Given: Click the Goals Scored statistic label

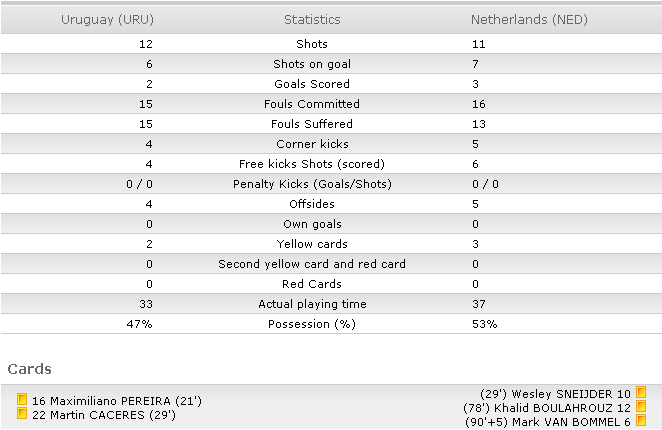Looking at the screenshot, I should click(x=312, y=84).
